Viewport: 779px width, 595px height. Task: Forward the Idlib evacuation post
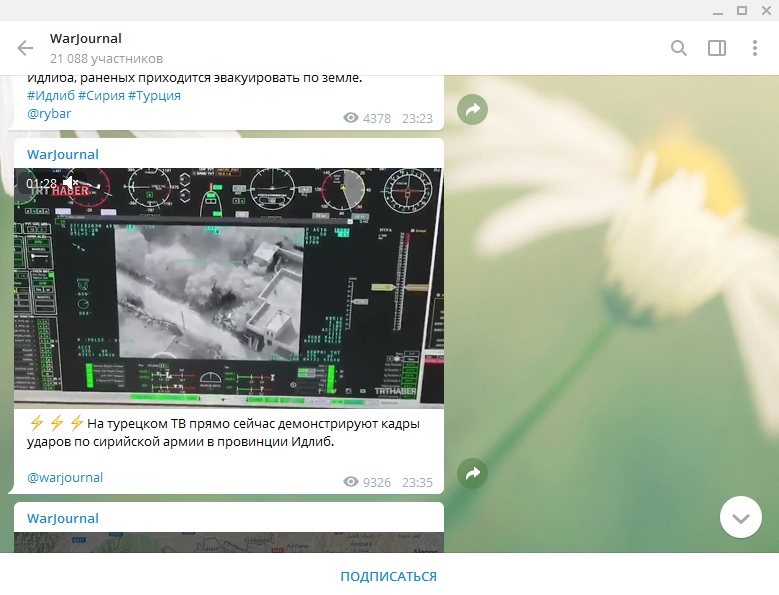point(472,110)
